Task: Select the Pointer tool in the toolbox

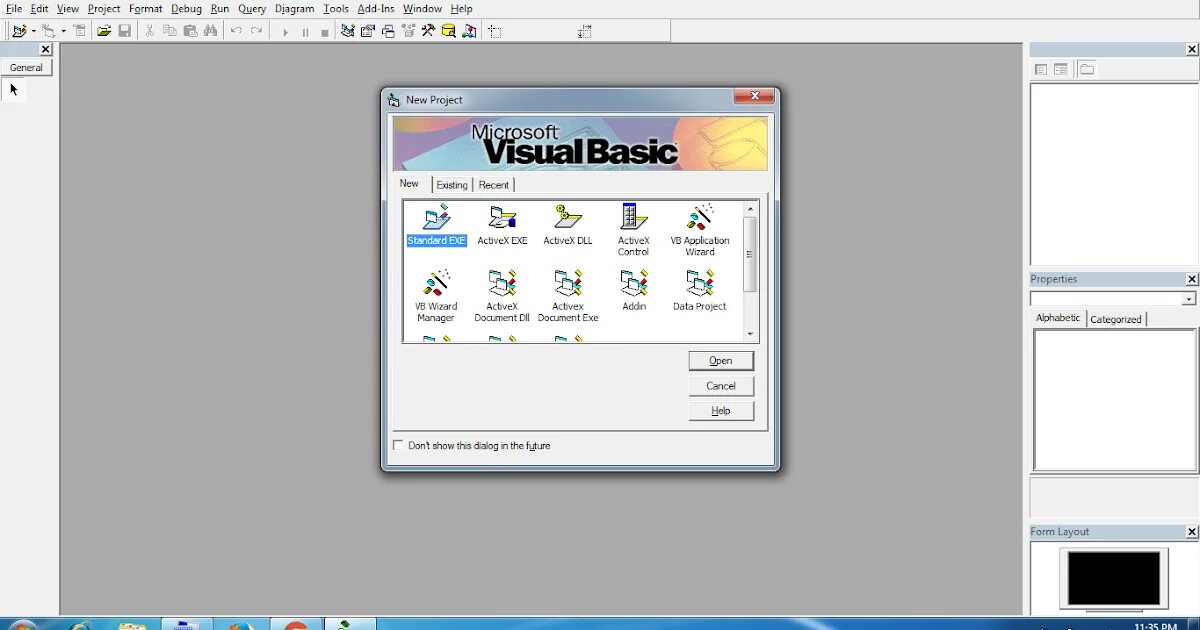Action: pyautogui.click(x=14, y=89)
